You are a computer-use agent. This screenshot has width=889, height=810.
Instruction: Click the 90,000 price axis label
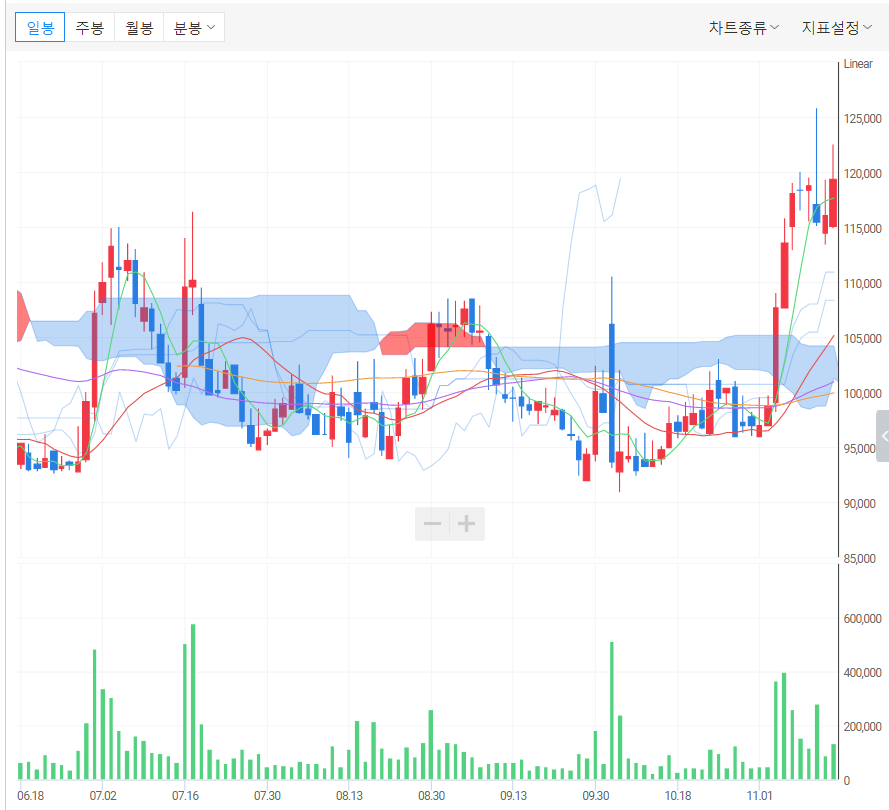point(860,503)
